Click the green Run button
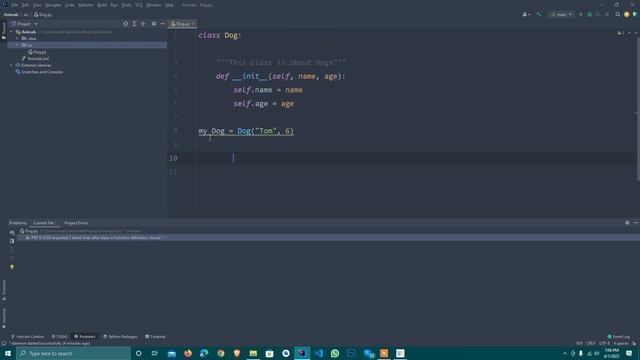This screenshot has width=640, height=360. pyautogui.click(x=581, y=14)
